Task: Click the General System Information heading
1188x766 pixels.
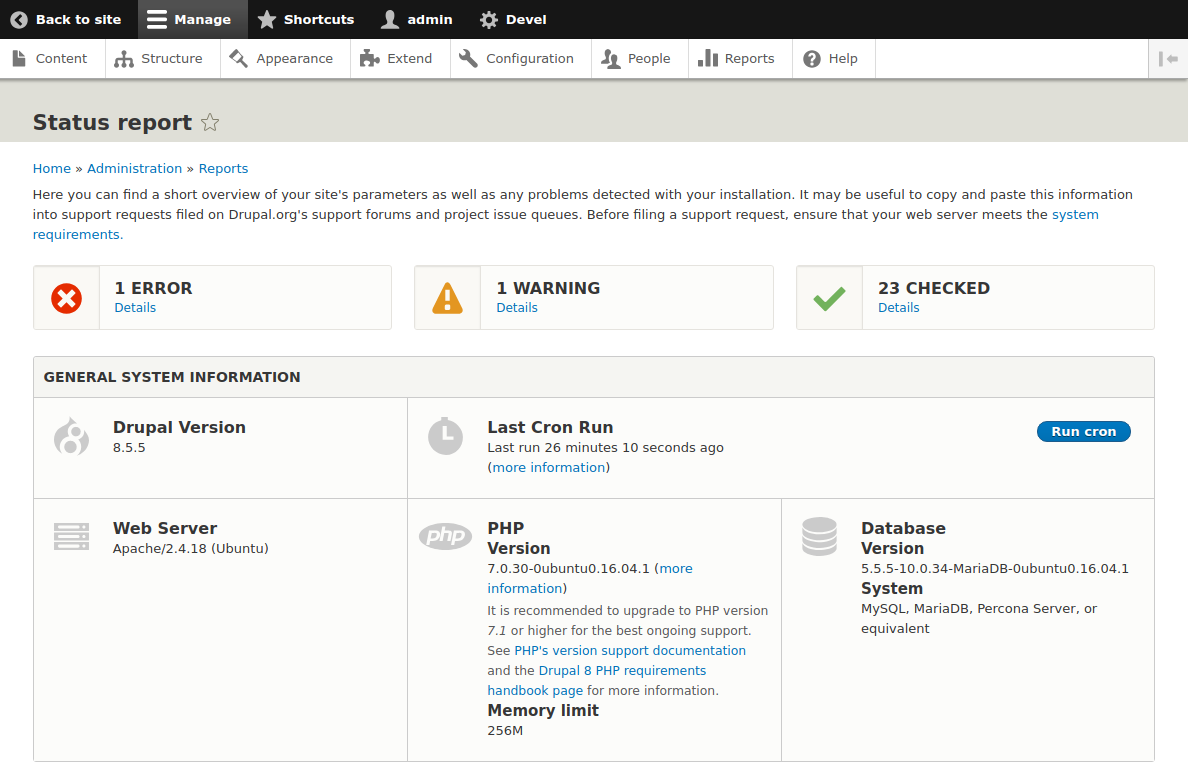Action: tap(172, 377)
